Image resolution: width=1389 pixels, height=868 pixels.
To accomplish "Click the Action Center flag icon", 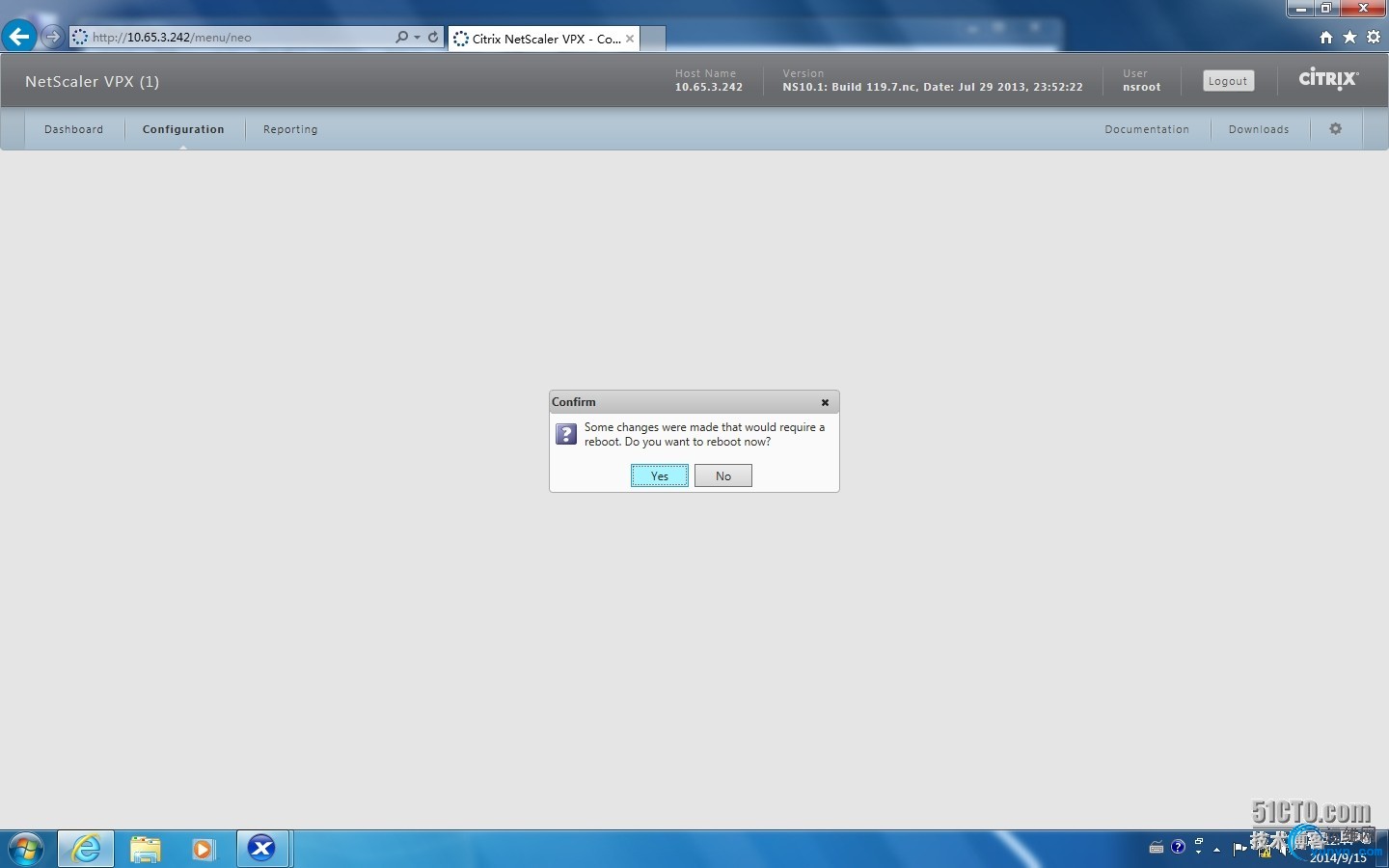I will pyautogui.click(x=1239, y=849).
